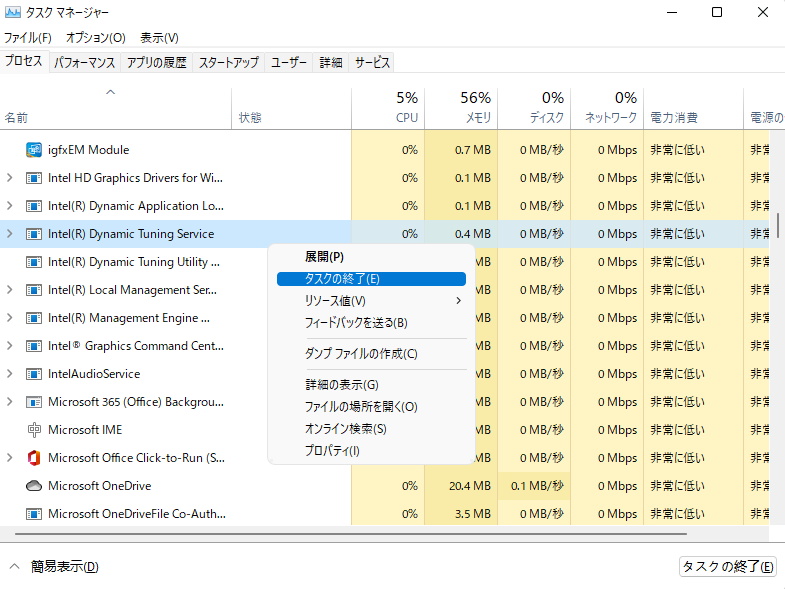The width and height of the screenshot is (785, 589).
Task: Sort by the 状態 column header
Action: (291, 109)
